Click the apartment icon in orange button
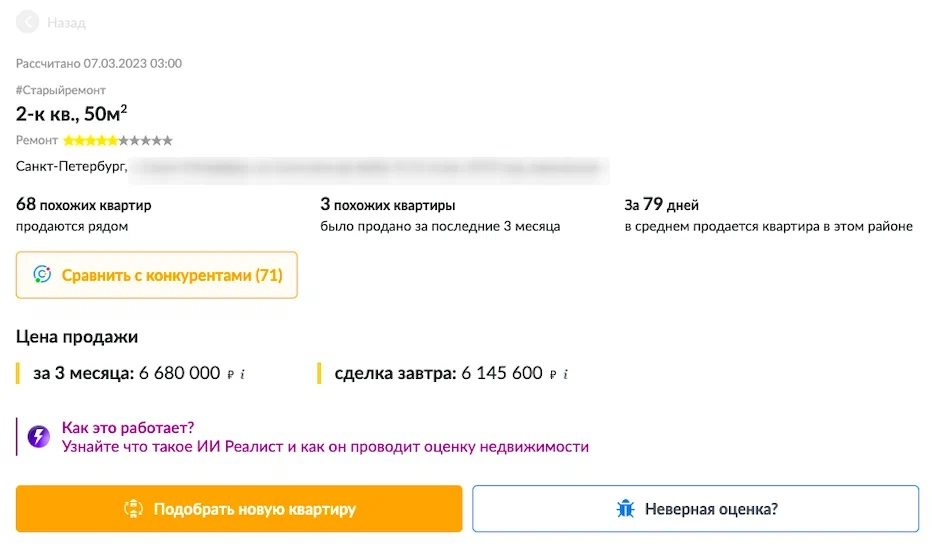Viewport: 932px width, 552px height. 133,509
